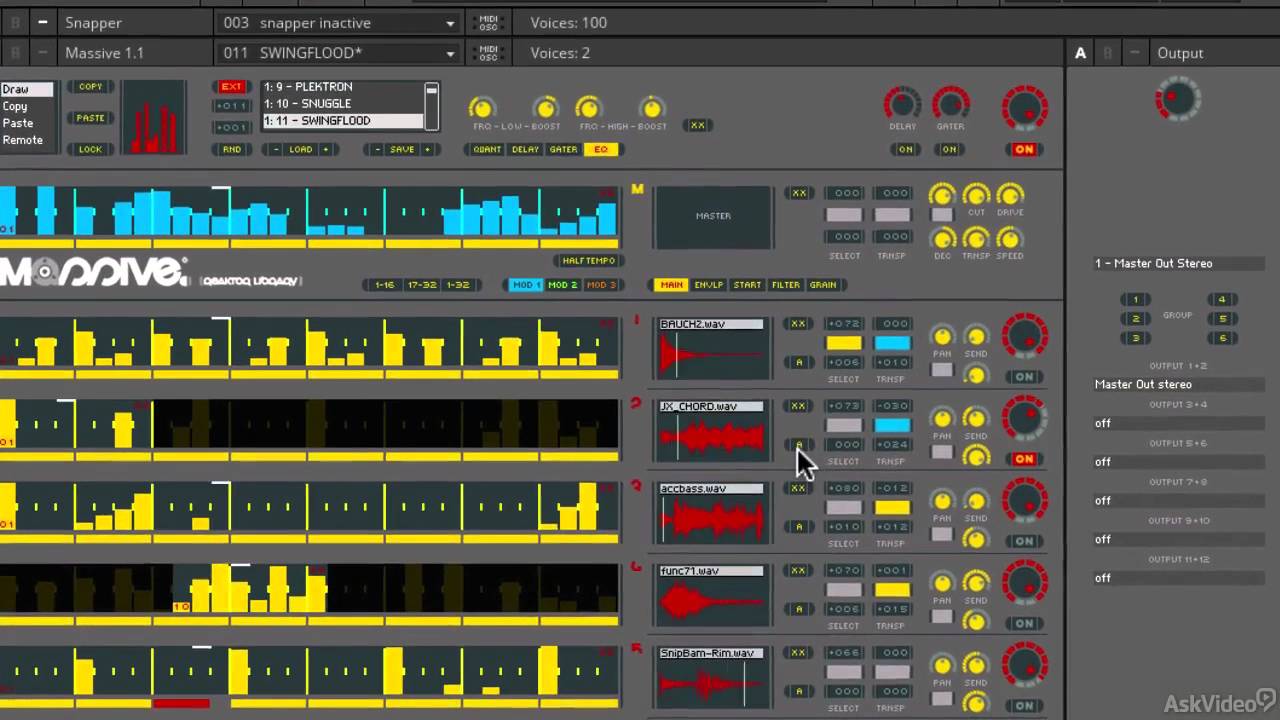Open the Snapper snapshot dropdown
Screen dimensions: 1280x720
pos(338,22)
